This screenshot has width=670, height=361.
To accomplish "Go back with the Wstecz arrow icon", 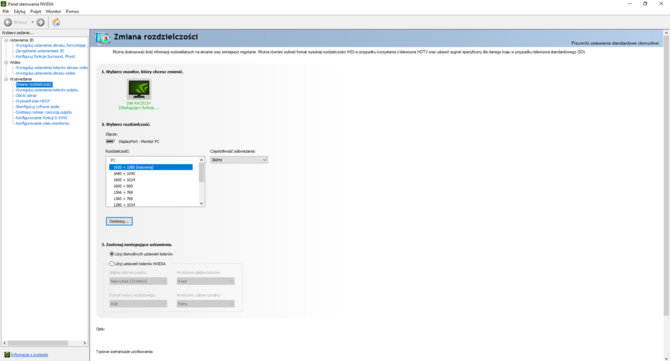I will tap(8, 22).
